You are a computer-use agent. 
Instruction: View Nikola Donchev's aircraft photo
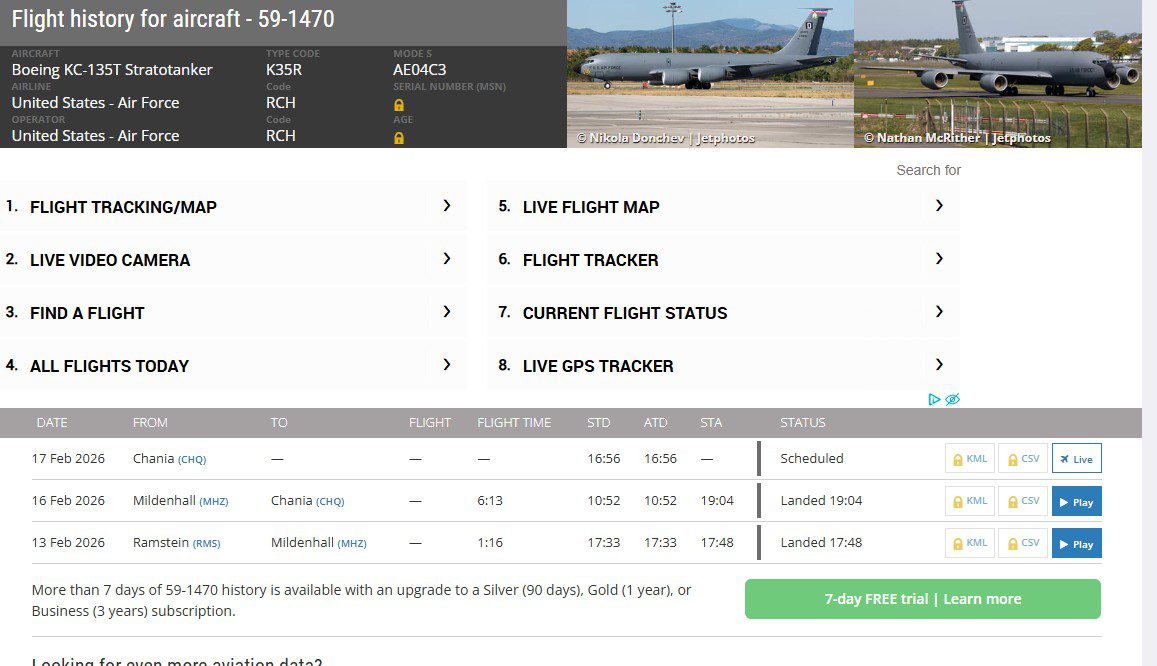point(710,70)
